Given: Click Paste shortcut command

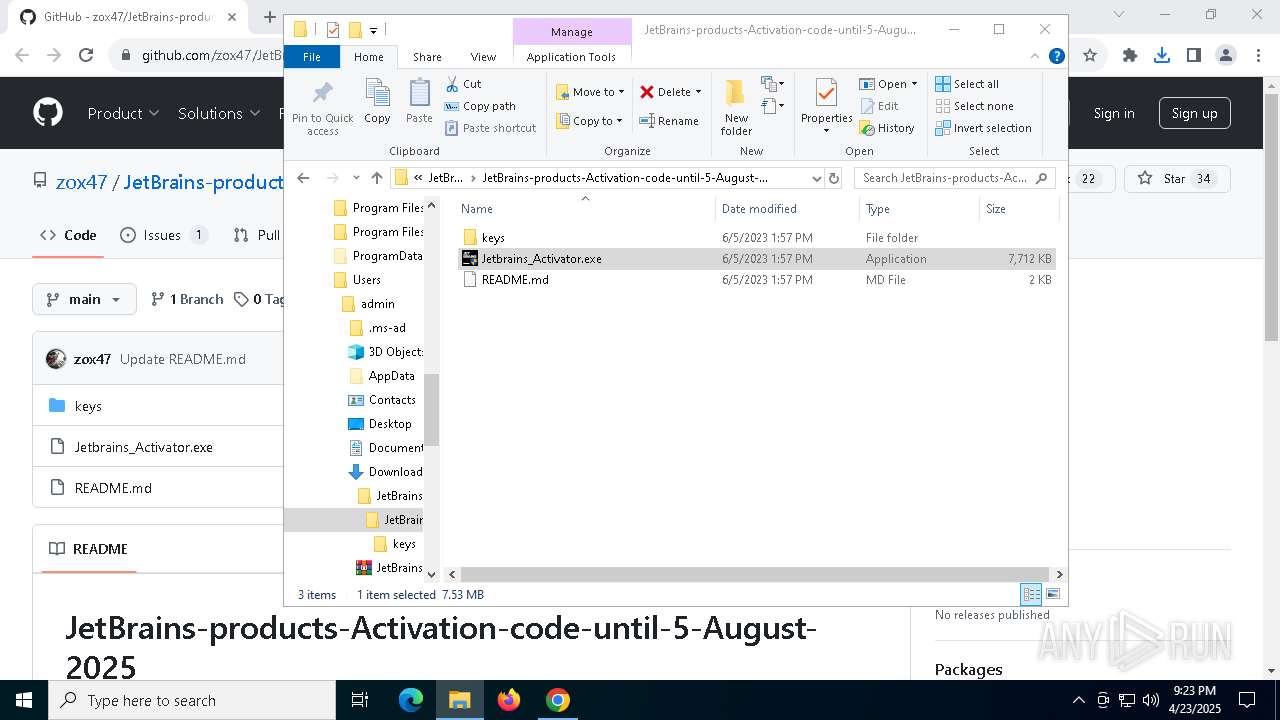Looking at the screenshot, I should [490, 128].
